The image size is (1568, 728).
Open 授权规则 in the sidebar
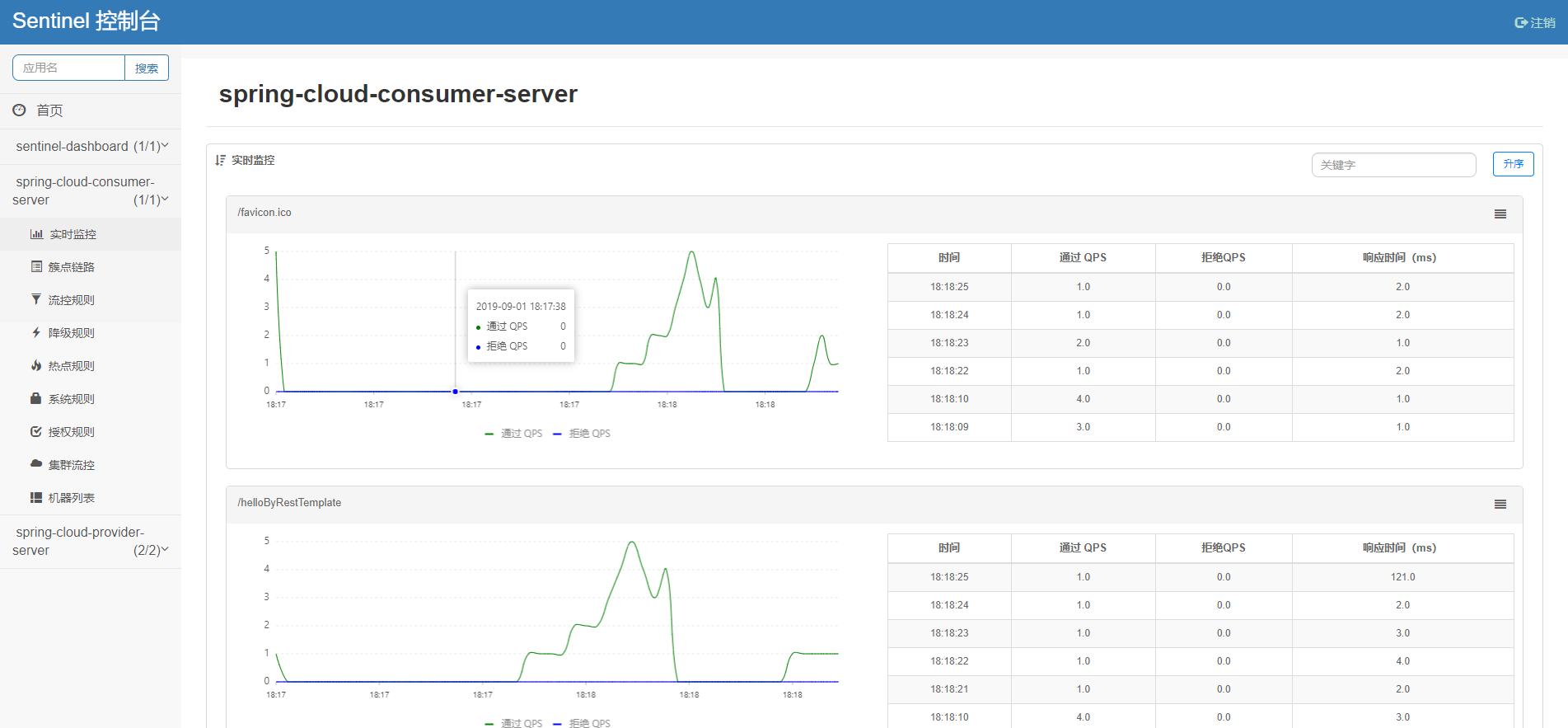(x=91, y=432)
